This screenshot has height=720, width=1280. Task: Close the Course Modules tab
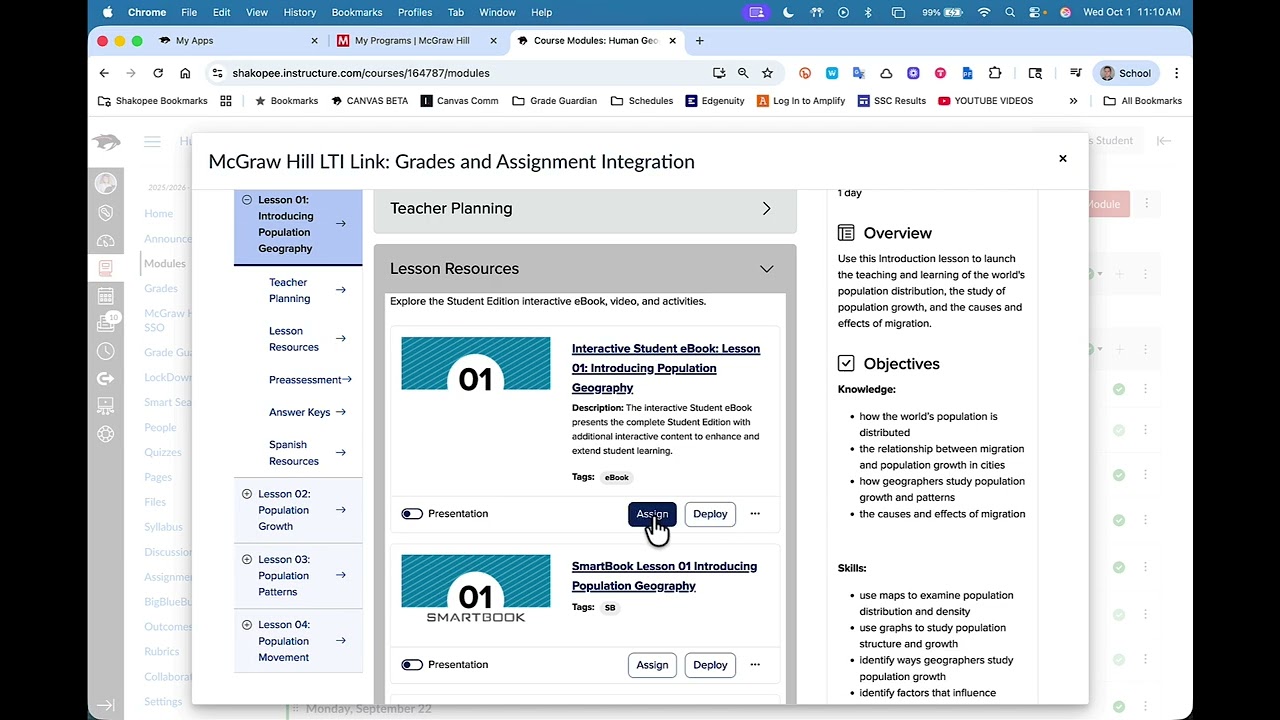[x=673, y=41]
